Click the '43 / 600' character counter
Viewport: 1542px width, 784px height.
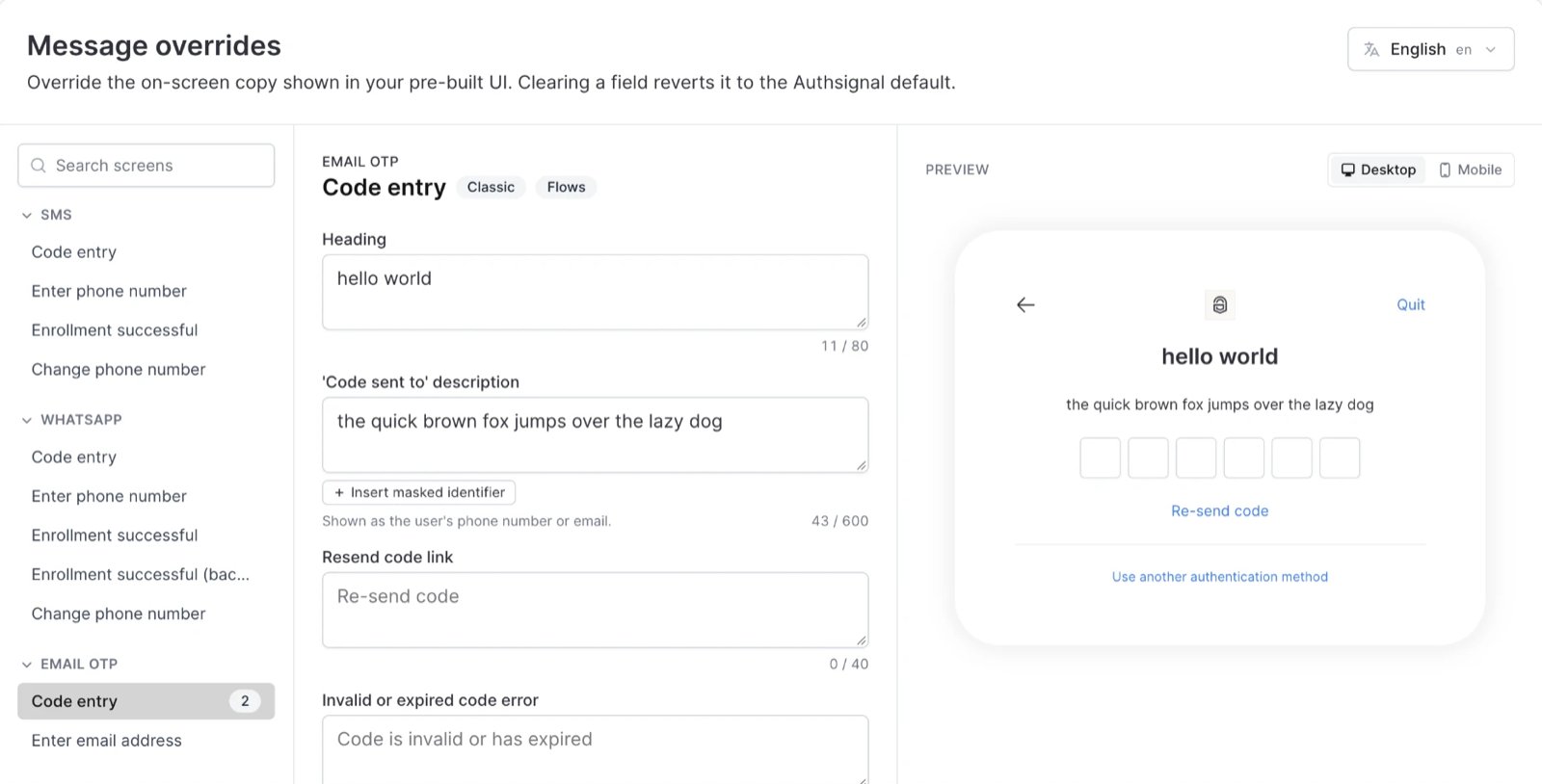click(839, 521)
